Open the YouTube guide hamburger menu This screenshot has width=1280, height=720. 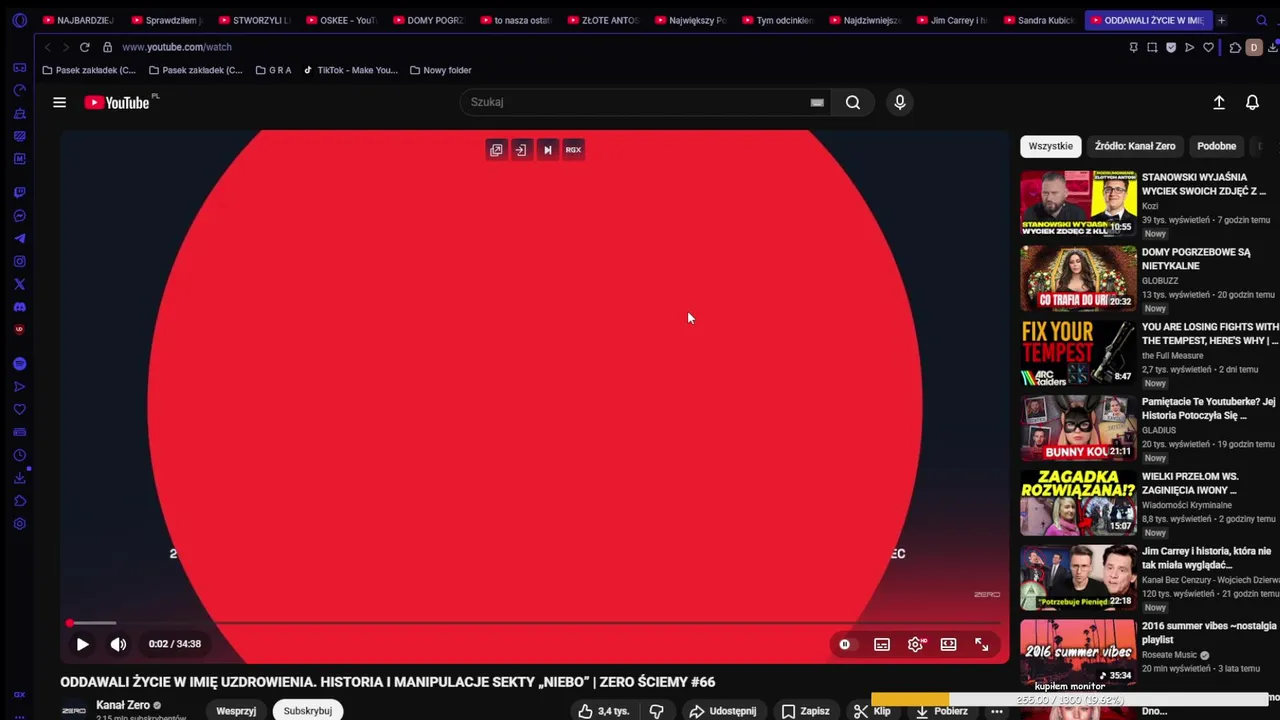pyautogui.click(x=60, y=102)
